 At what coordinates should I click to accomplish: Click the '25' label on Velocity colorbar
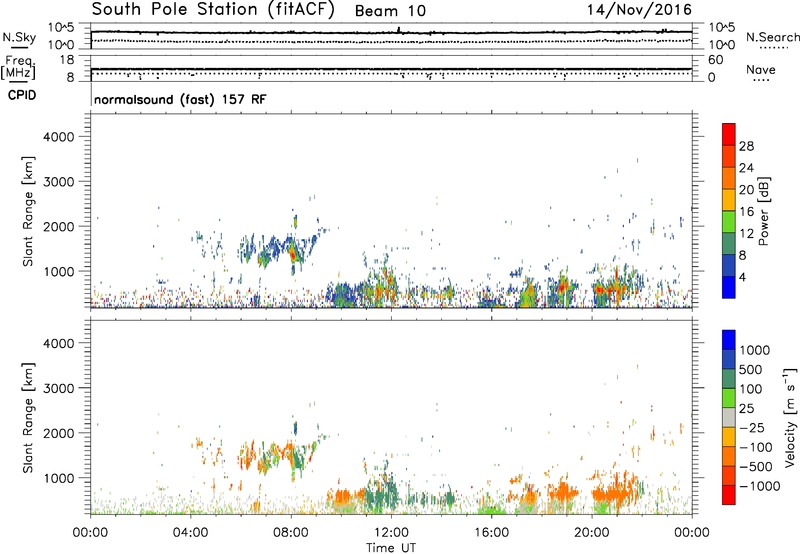[747, 409]
